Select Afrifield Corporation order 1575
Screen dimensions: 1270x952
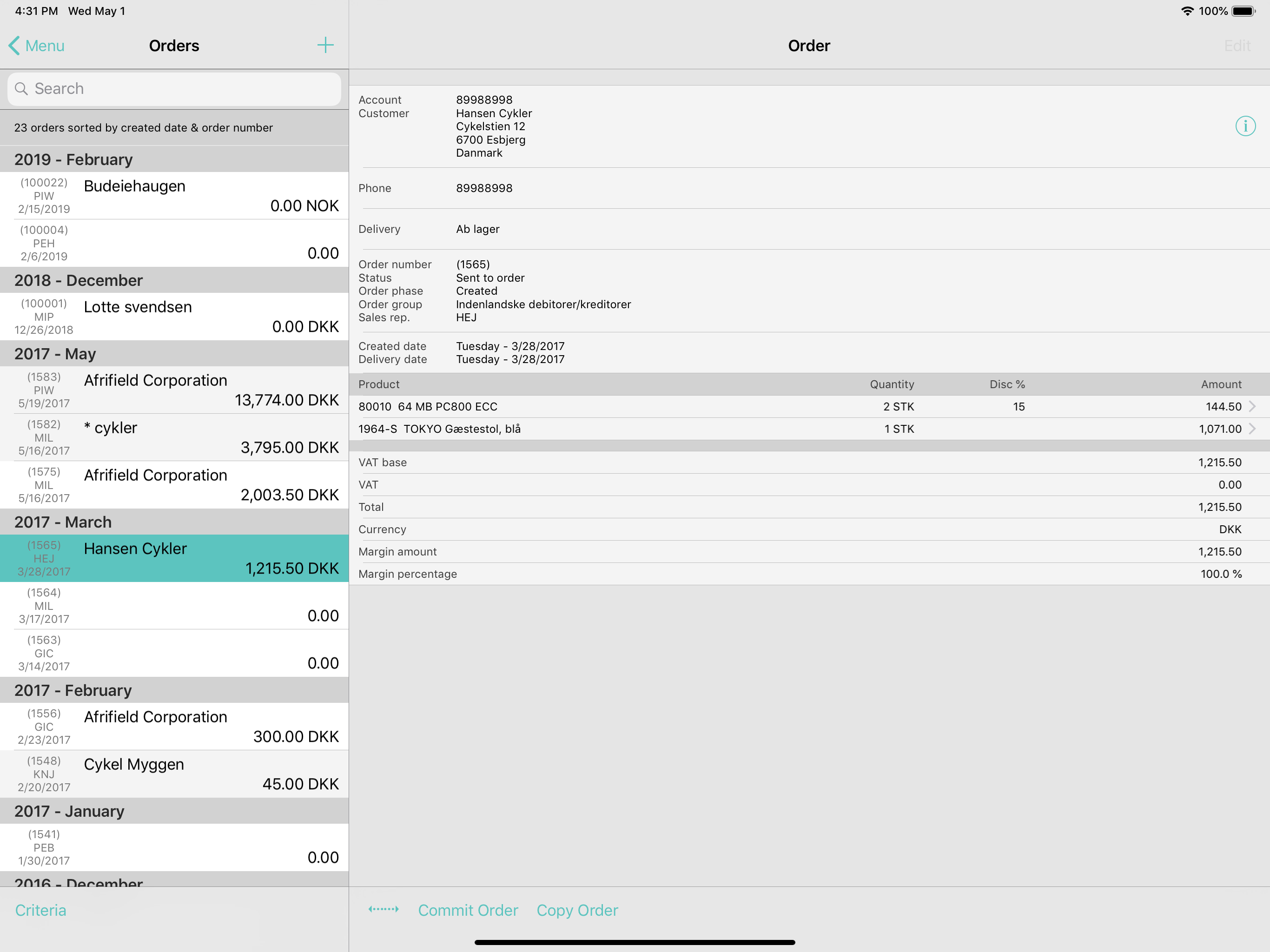tap(174, 485)
